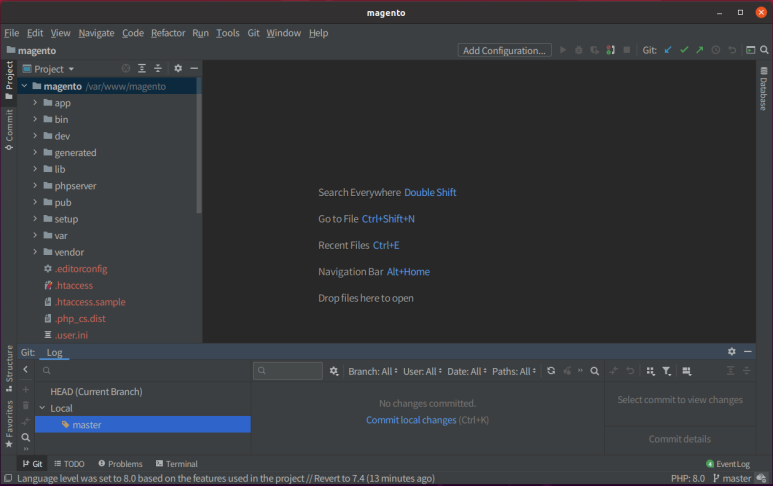
Task: Click PHP: 8.0 language level in status bar
Action: (x=688, y=478)
